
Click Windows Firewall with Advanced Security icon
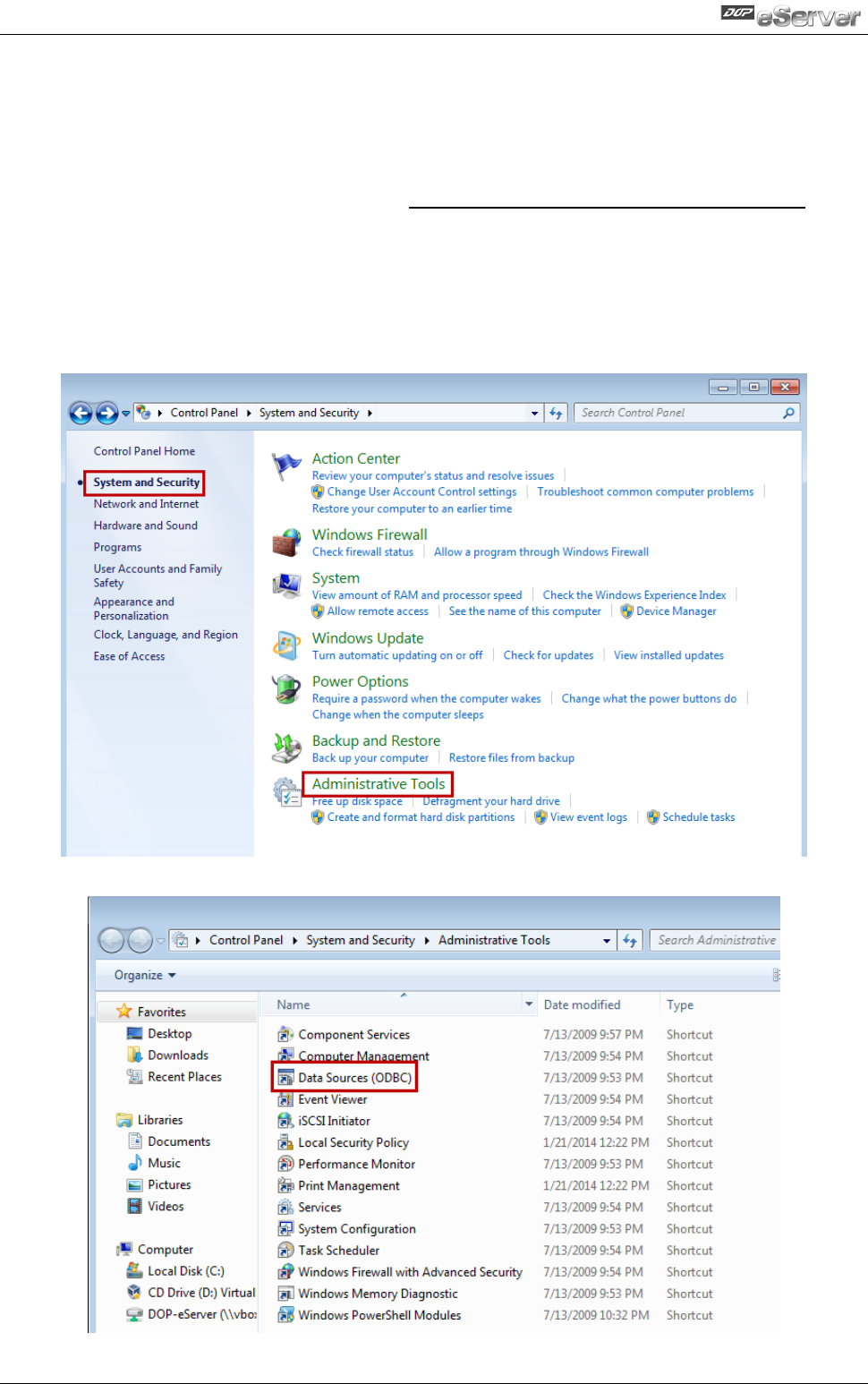(285, 1272)
